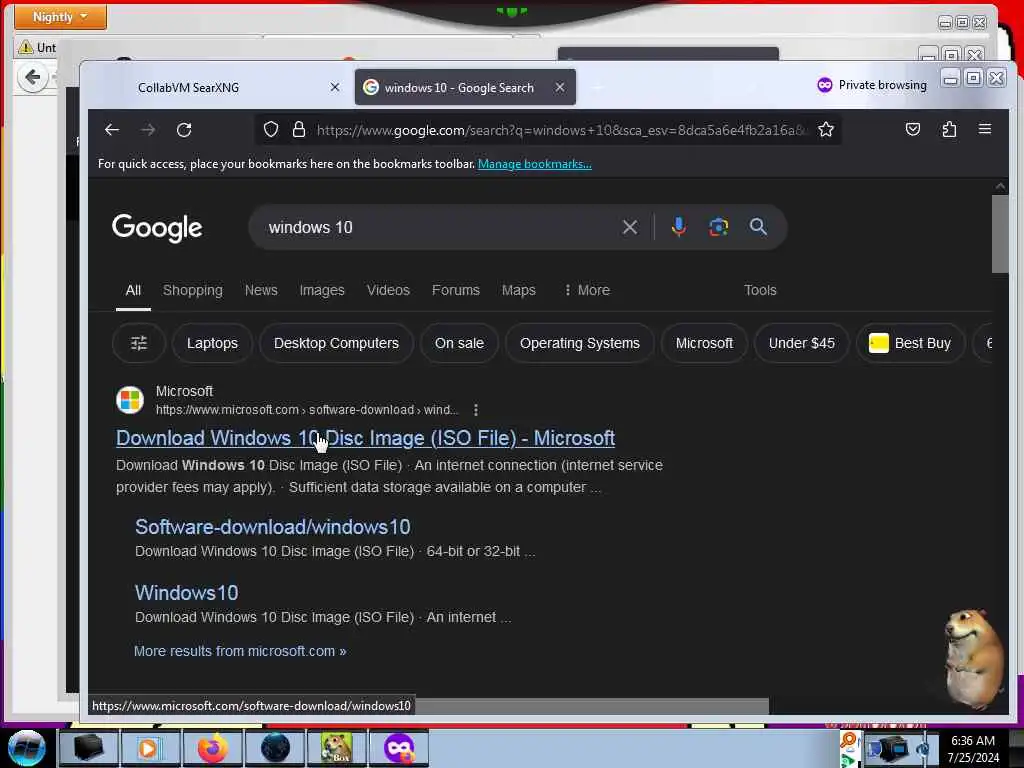Click the Windows Start orb
This screenshot has width=1024, height=768.
(x=27, y=748)
